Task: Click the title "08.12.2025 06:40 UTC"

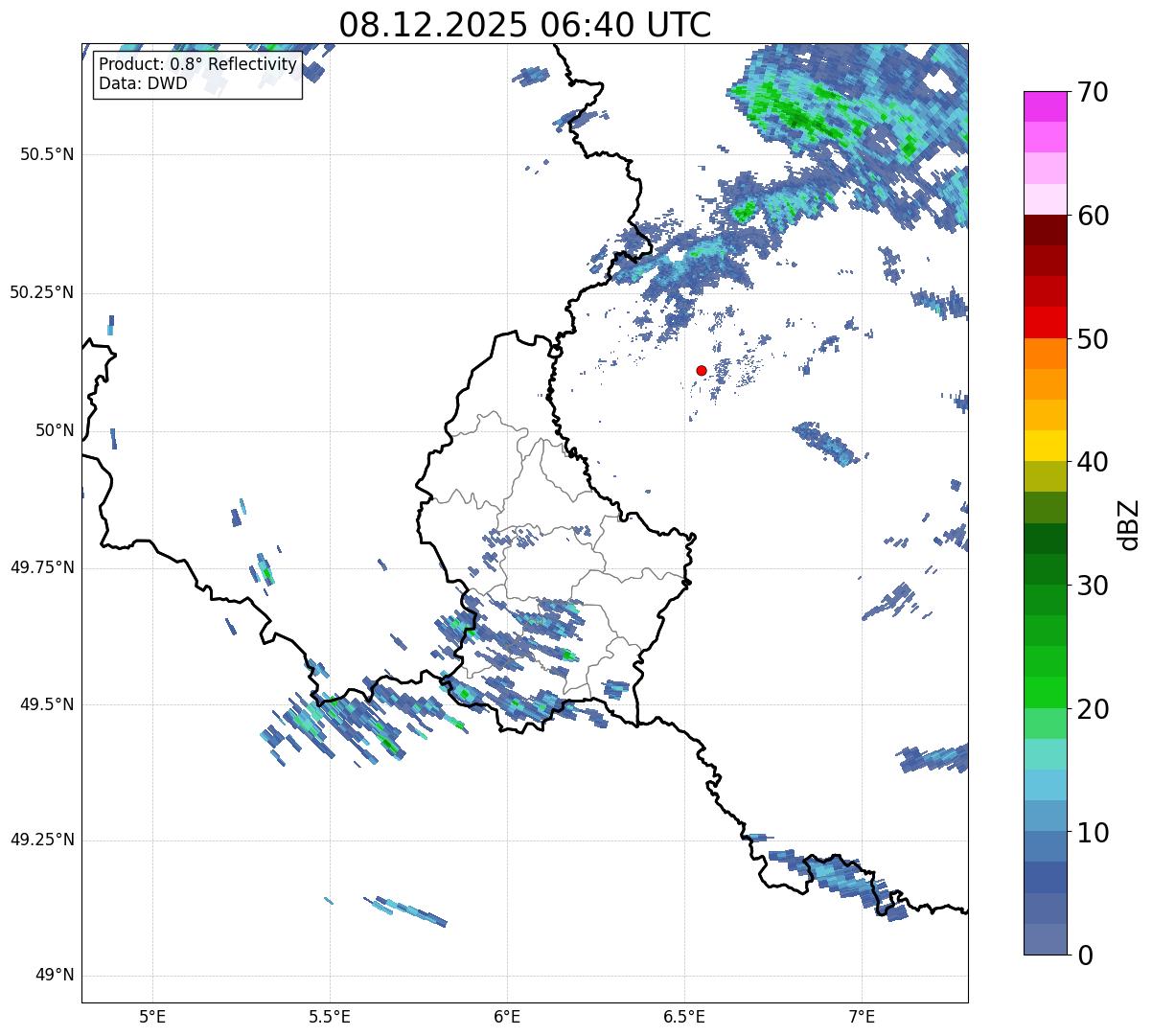Action: click(x=525, y=25)
